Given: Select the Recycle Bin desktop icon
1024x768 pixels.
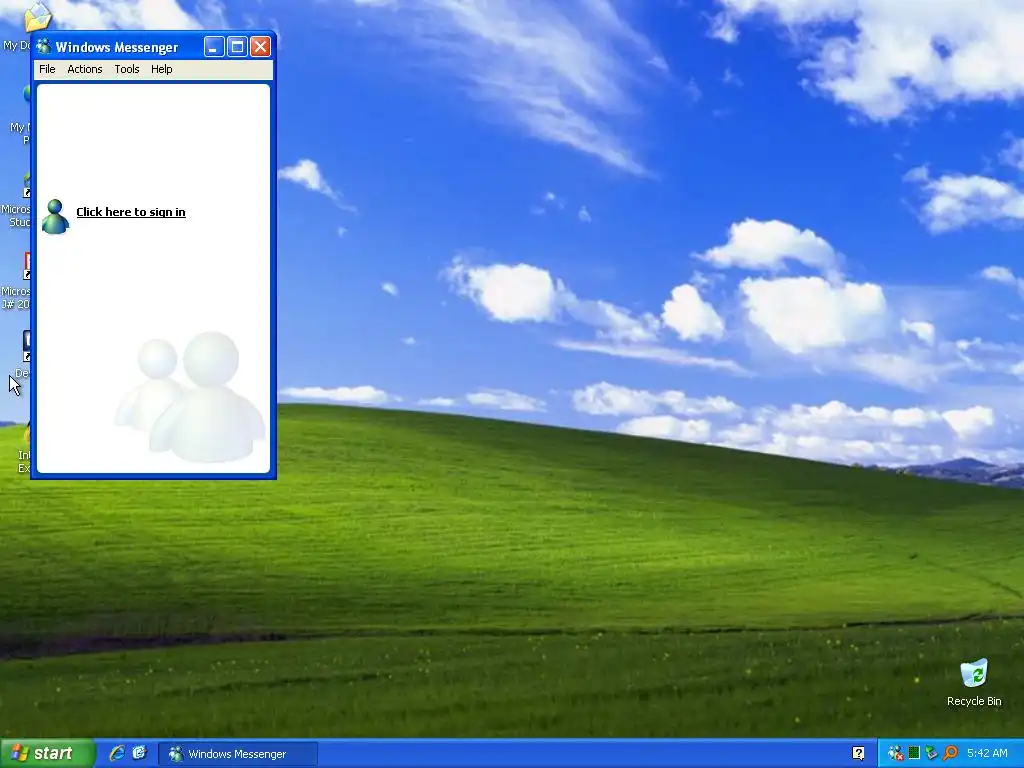Looking at the screenshot, I should click(974, 682).
